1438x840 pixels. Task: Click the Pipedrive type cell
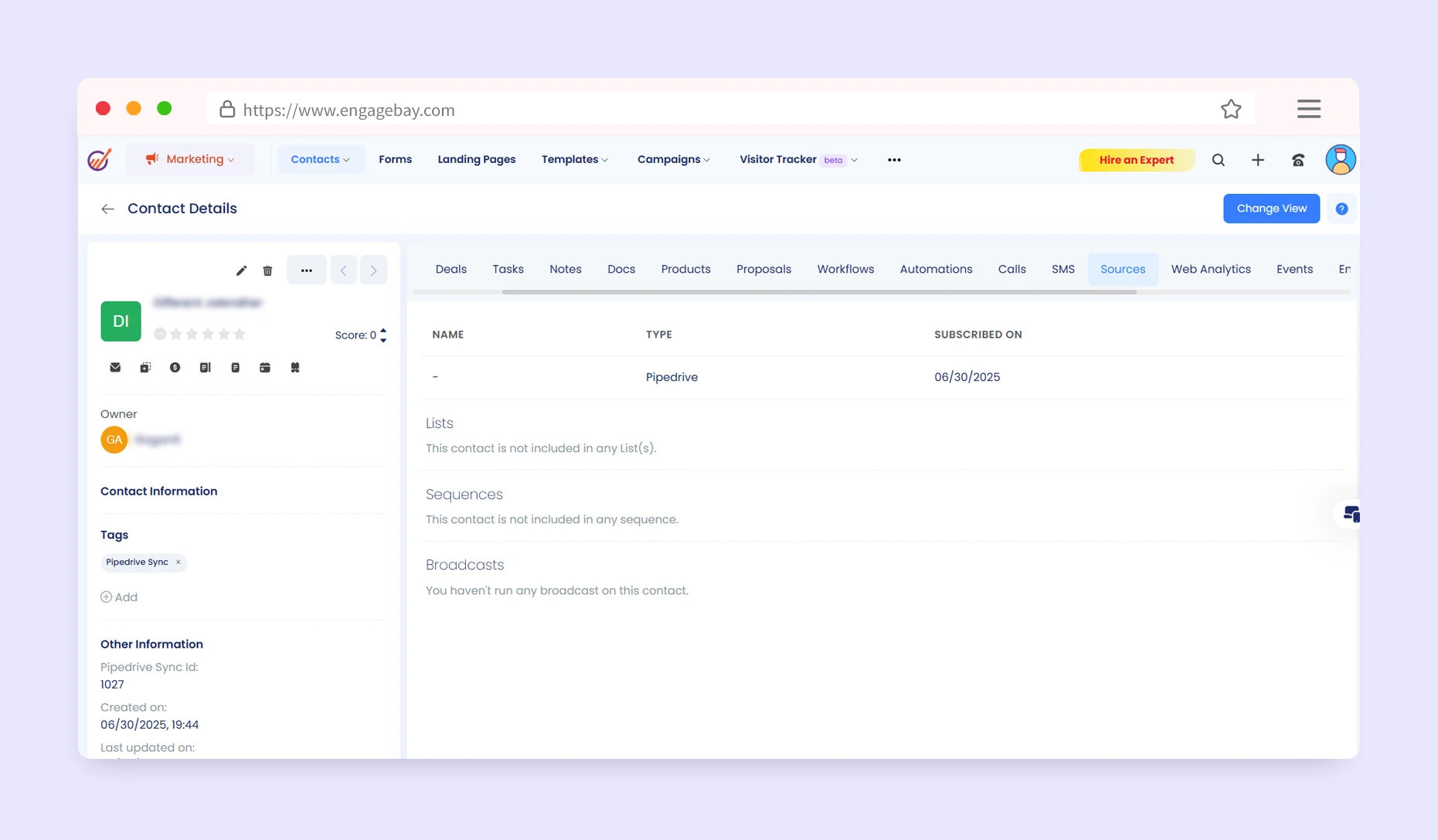tap(671, 377)
